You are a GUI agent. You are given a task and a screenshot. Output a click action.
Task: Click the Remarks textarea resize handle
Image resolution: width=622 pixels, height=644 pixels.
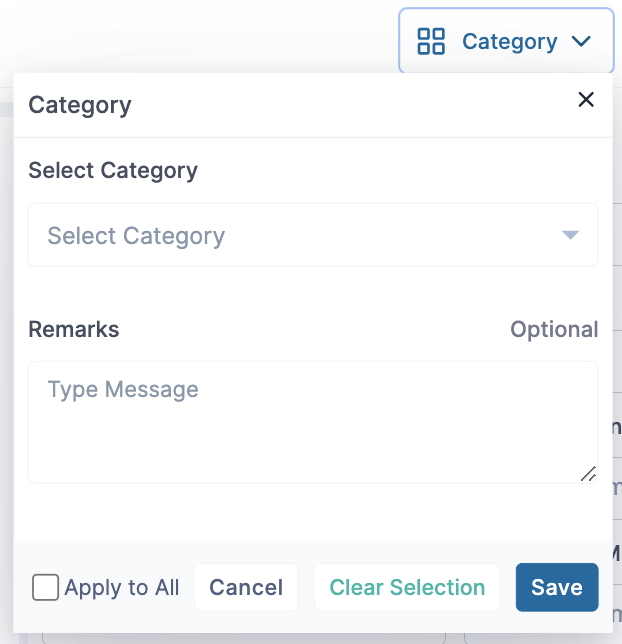click(588, 473)
